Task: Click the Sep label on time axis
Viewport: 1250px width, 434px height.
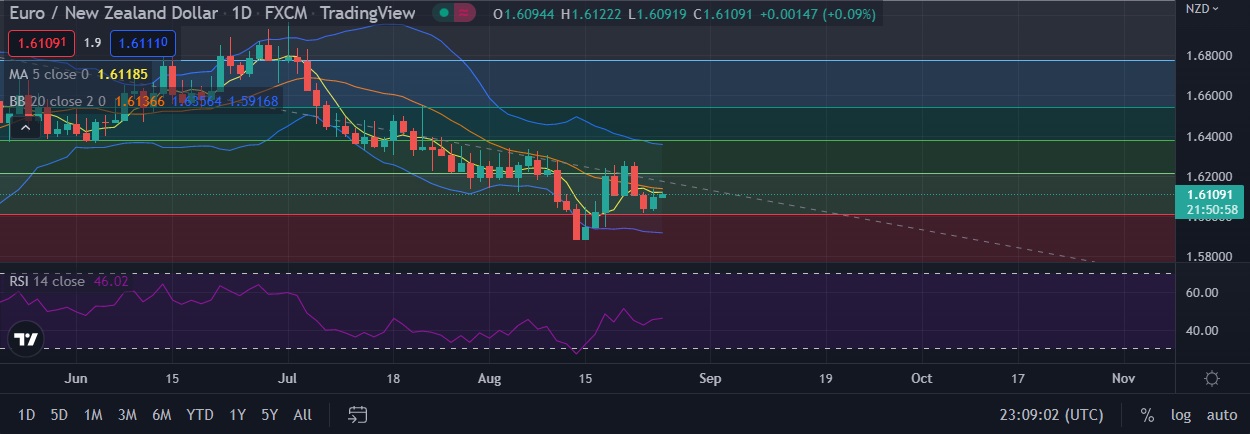Action: tap(709, 379)
